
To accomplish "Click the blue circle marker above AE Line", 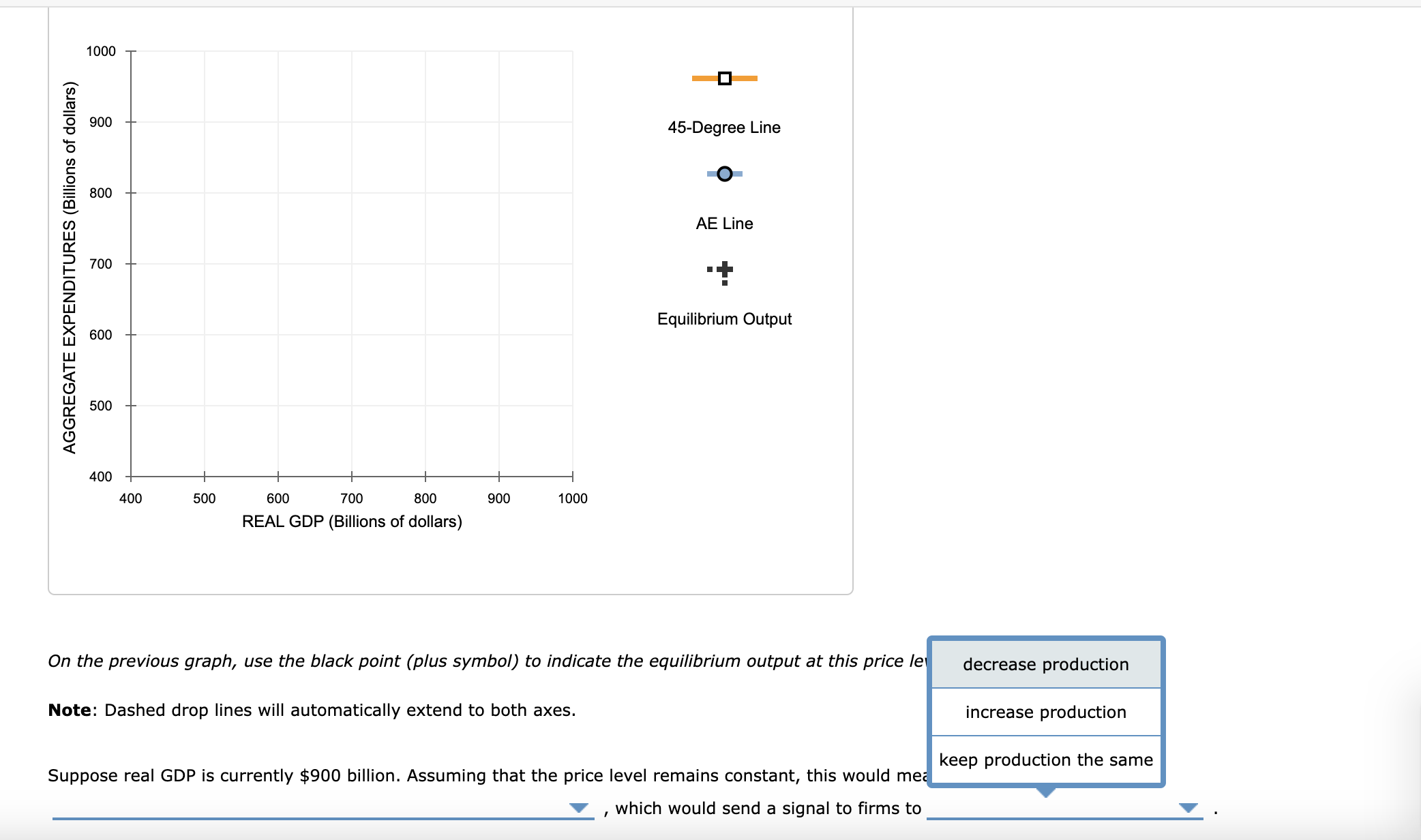I will click(724, 174).
